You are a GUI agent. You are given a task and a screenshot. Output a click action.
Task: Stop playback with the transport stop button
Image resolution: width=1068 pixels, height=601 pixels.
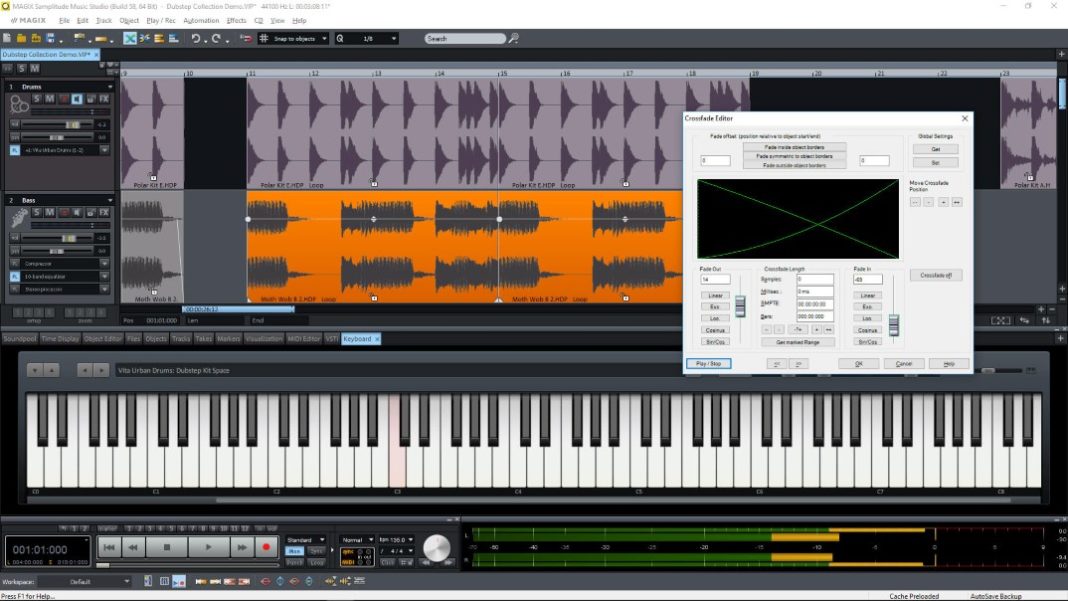[x=167, y=546]
